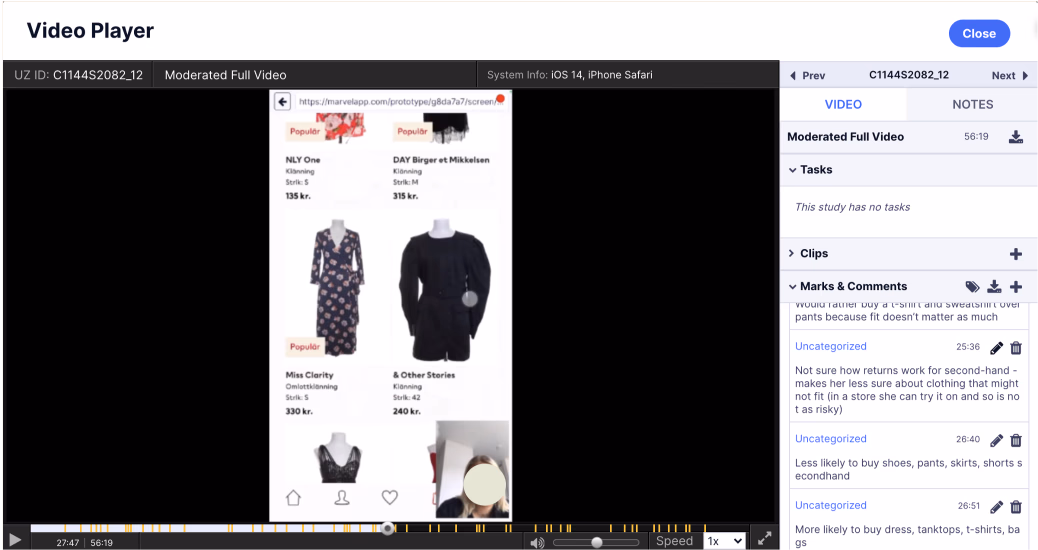Play the video

[x=15, y=540]
